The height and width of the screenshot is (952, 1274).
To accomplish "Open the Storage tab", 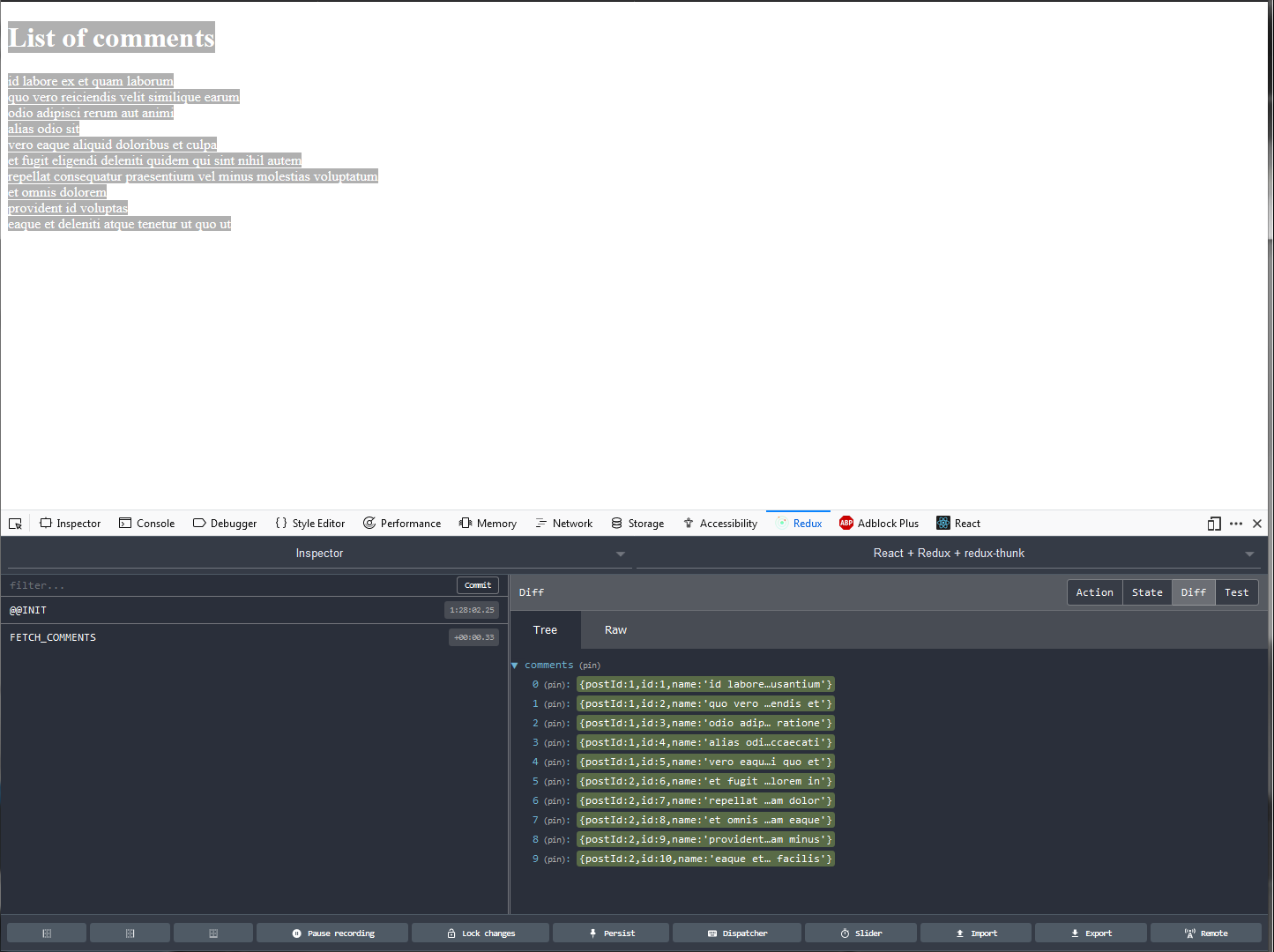I will [x=637, y=524].
